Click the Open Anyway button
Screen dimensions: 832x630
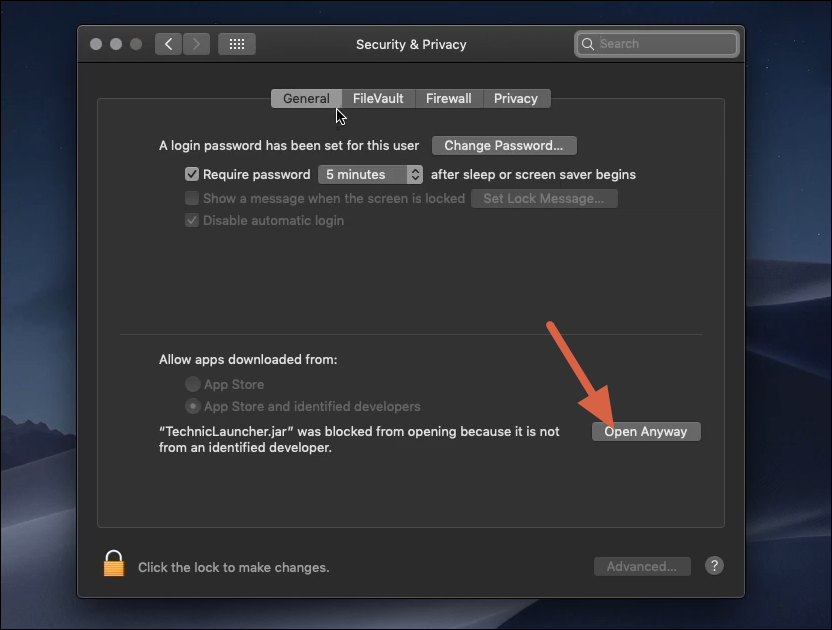[x=645, y=431]
